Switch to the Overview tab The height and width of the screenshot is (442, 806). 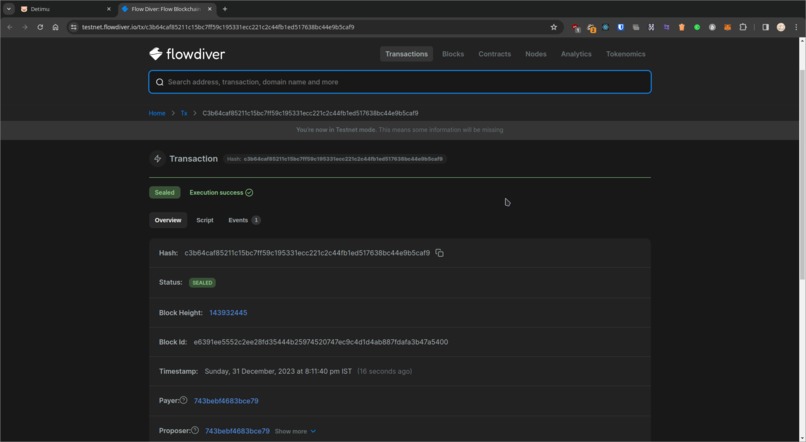[168, 220]
